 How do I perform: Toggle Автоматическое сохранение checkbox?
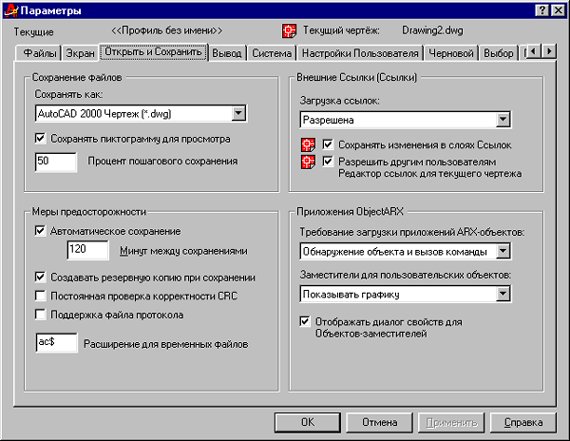(40, 231)
